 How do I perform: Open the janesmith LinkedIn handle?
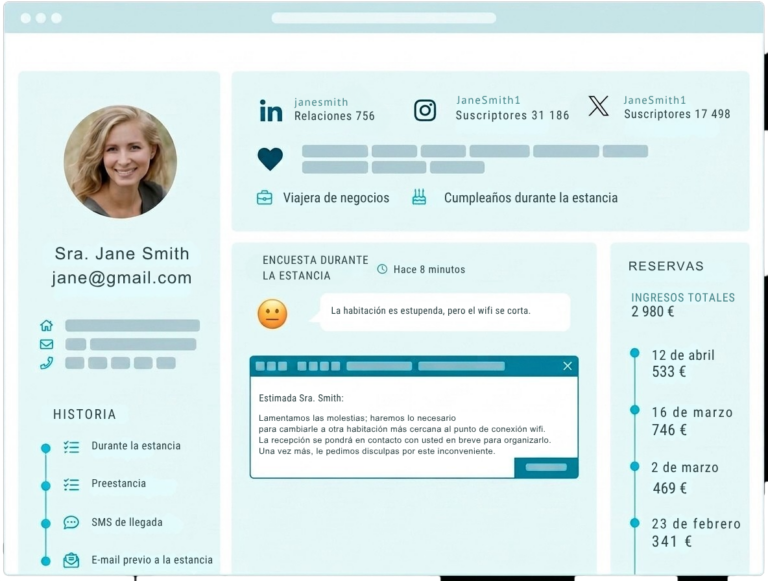coord(321,102)
